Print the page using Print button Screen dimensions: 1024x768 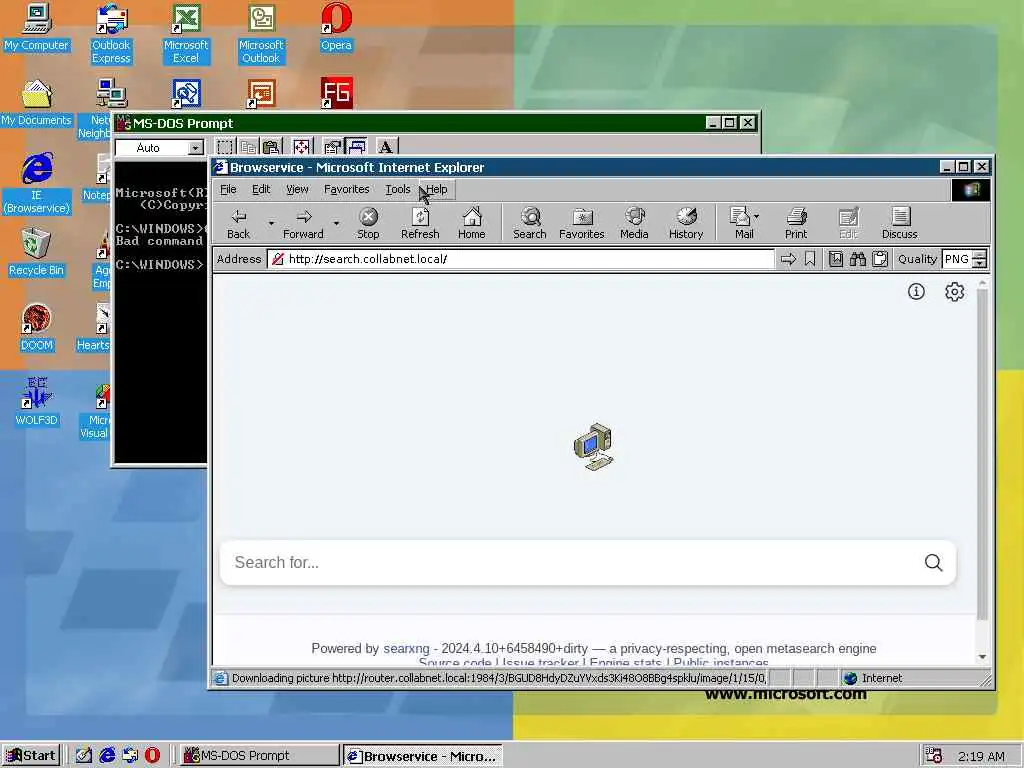click(796, 223)
